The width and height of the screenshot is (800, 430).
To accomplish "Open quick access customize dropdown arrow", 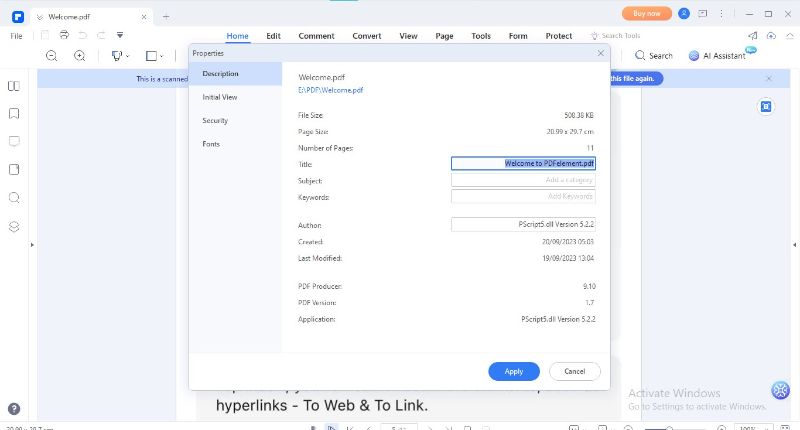I will click(120, 35).
